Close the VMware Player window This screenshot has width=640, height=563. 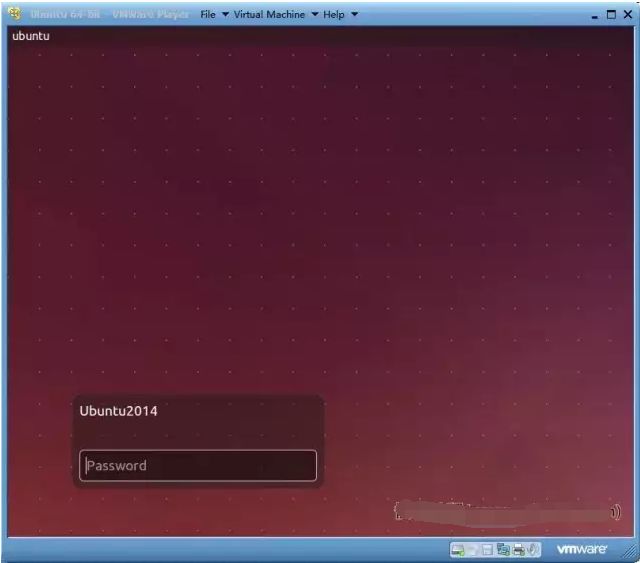pos(628,14)
